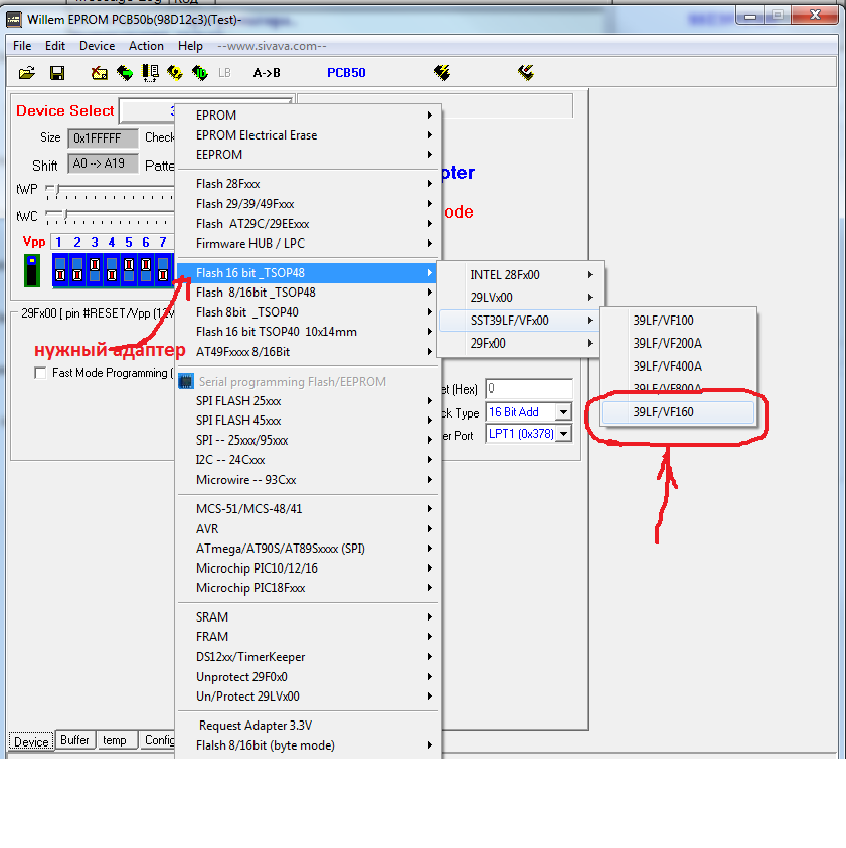Toggle the Vpp jumper switch

coord(32,270)
